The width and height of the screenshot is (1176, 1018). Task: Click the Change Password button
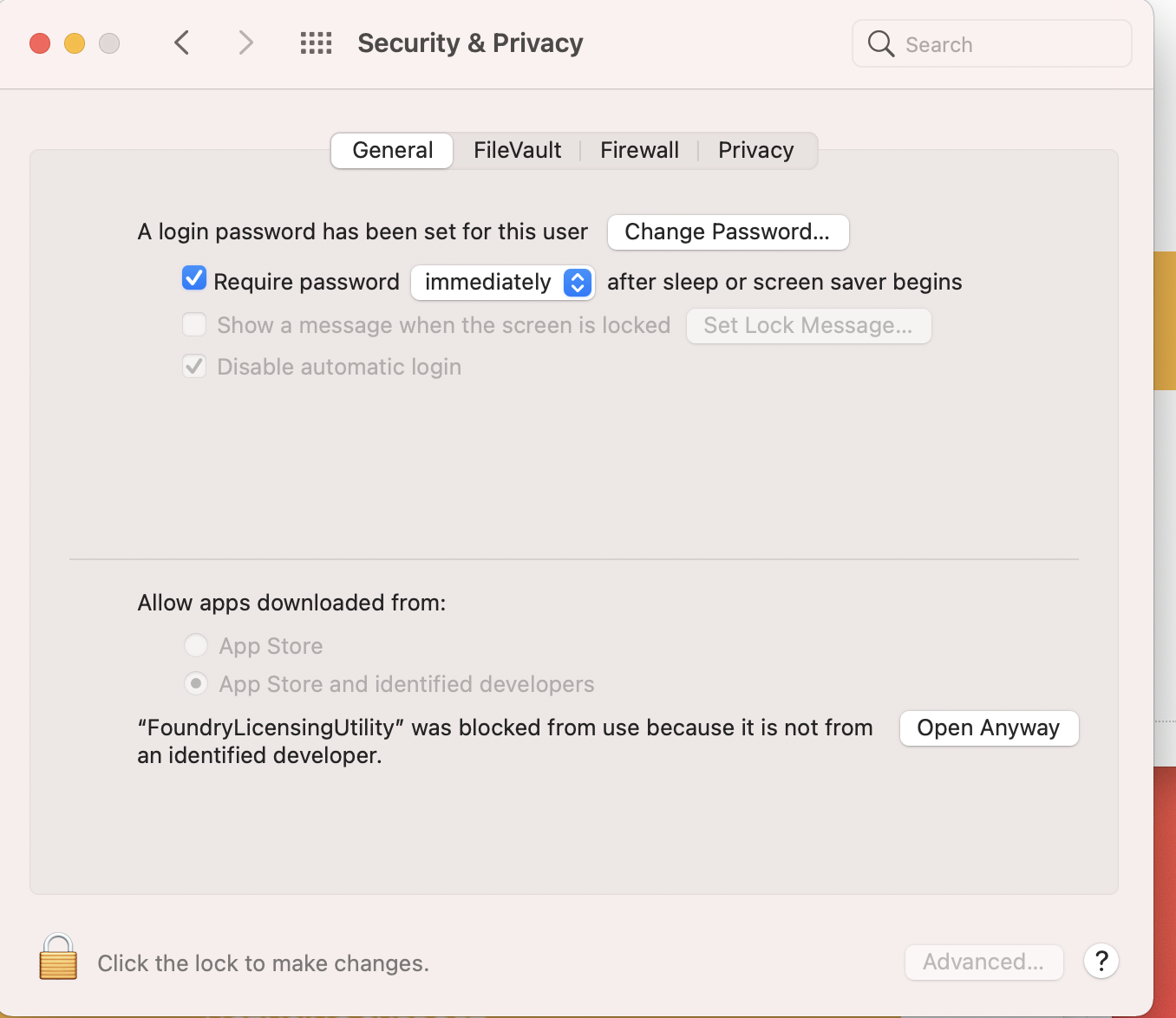[x=728, y=232]
